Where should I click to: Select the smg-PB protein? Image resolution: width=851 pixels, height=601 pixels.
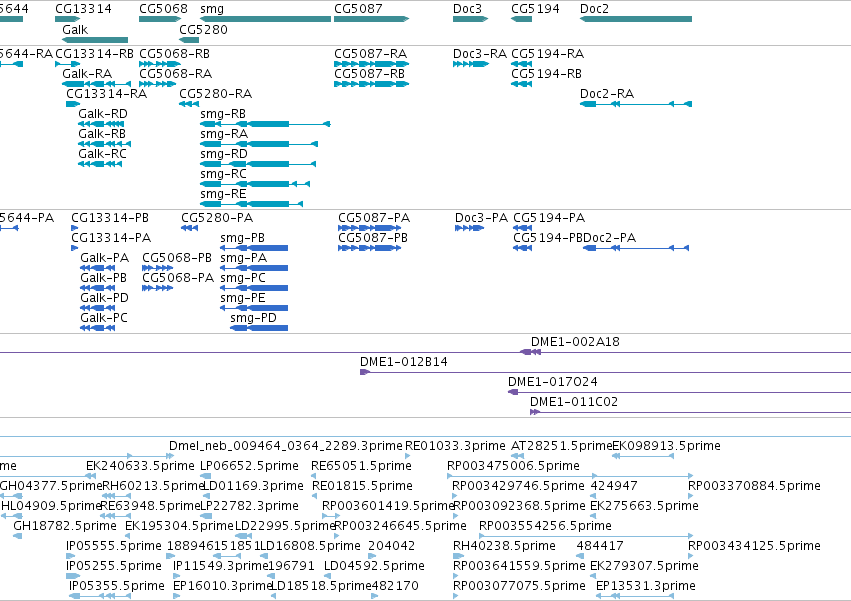click(254, 248)
